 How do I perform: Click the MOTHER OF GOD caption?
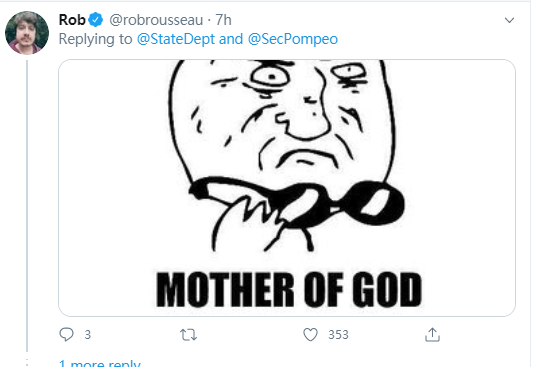(x=289, y=290)
